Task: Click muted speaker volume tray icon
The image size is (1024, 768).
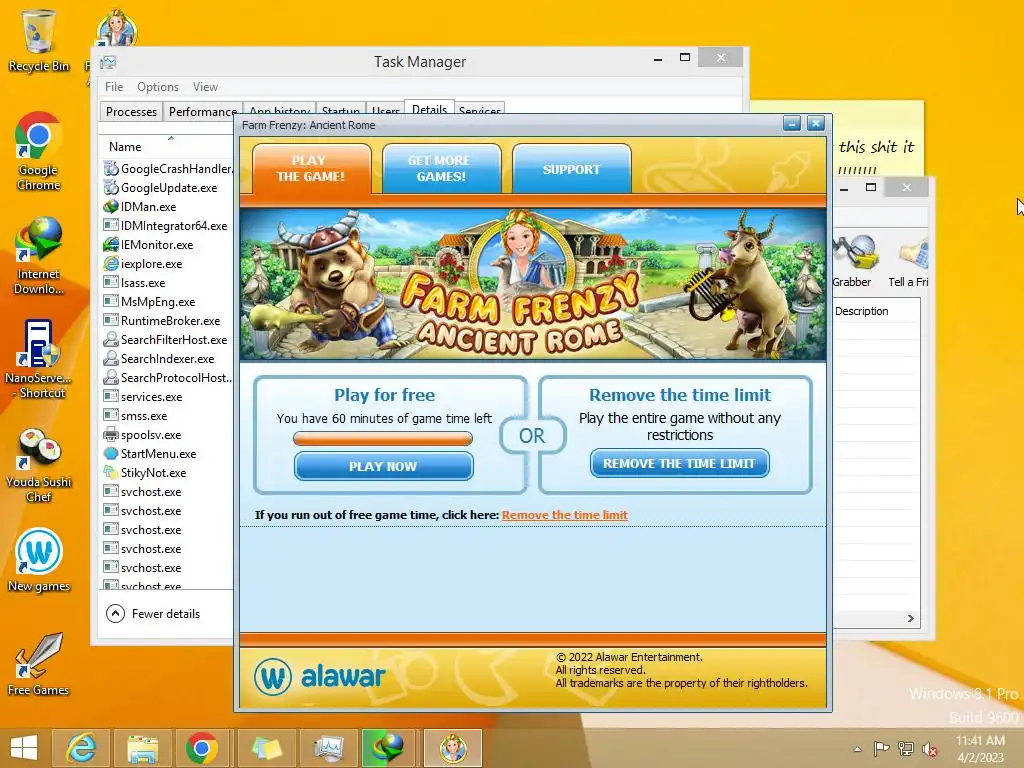Action: click(930, 749)
